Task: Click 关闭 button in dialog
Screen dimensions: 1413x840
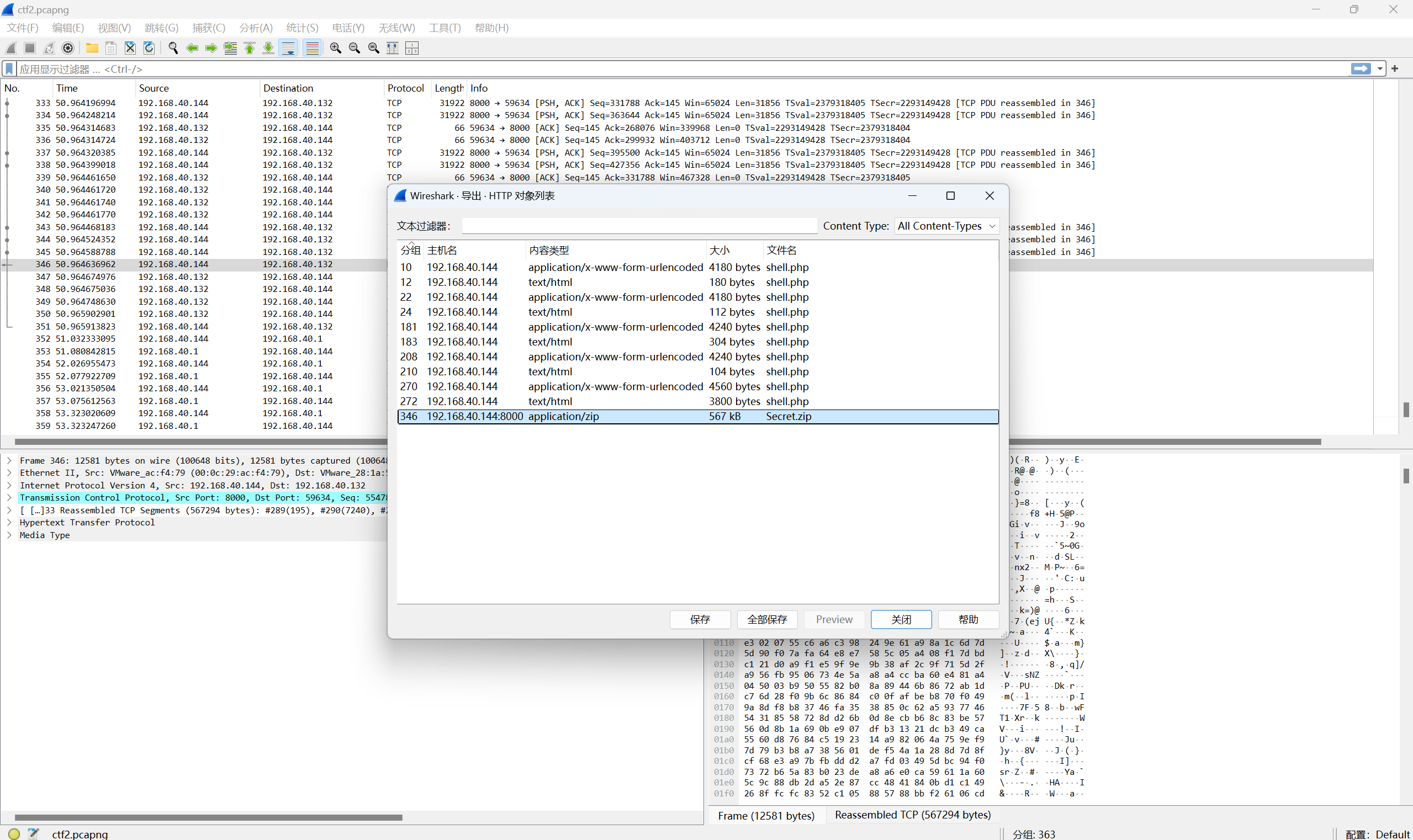Action: click(901, 619)
